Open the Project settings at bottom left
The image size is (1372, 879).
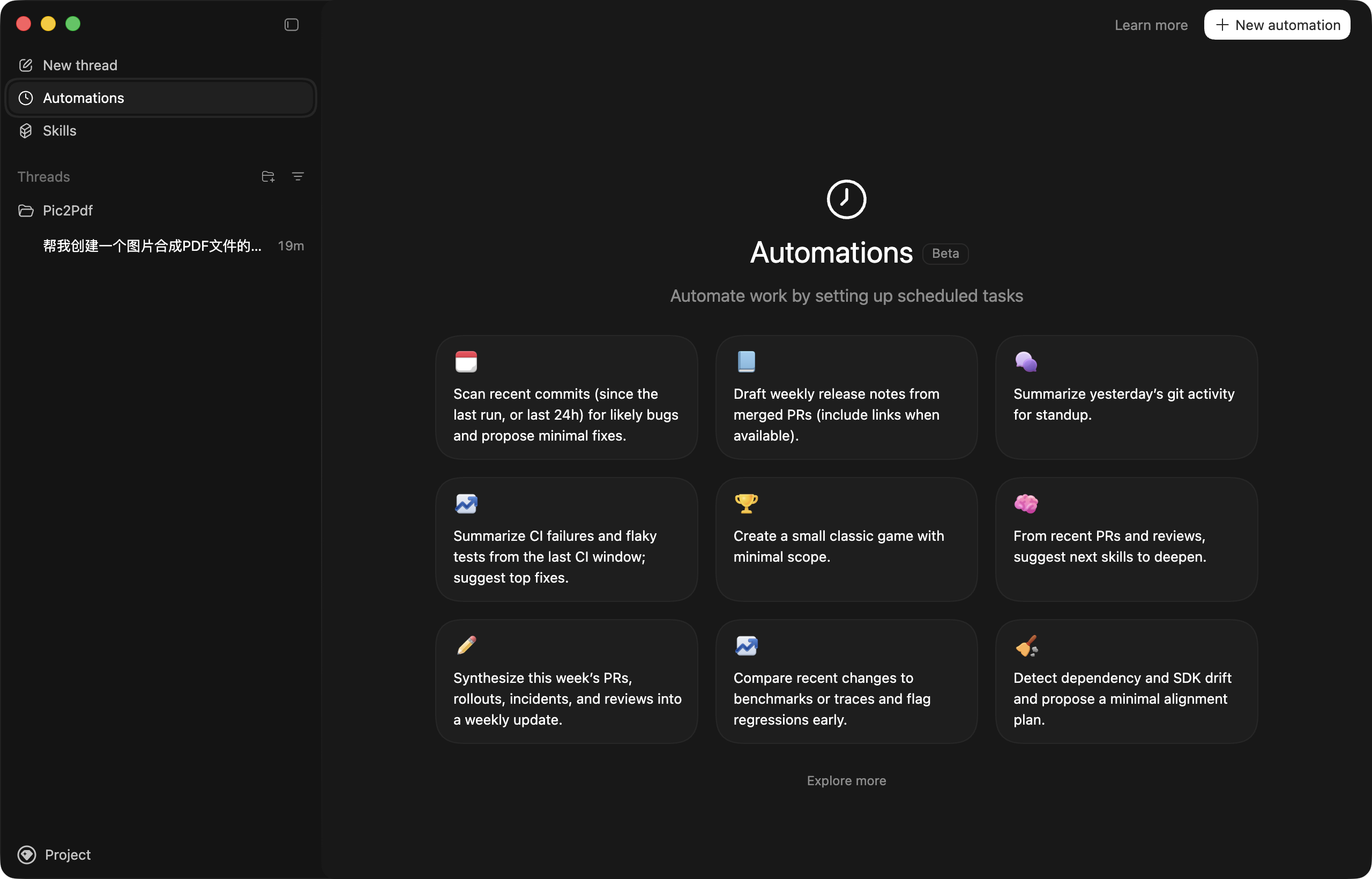pos(55,854)
